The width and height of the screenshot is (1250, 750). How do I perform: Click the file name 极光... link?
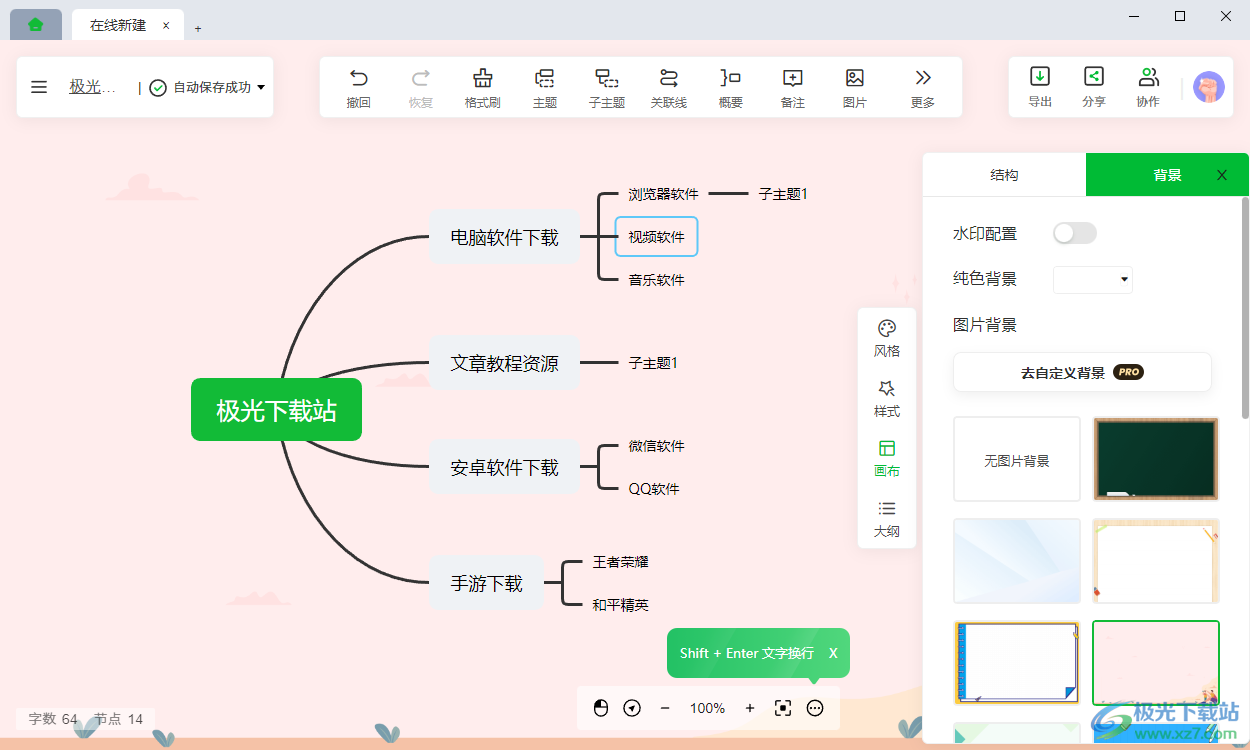(x=92, y=87)
